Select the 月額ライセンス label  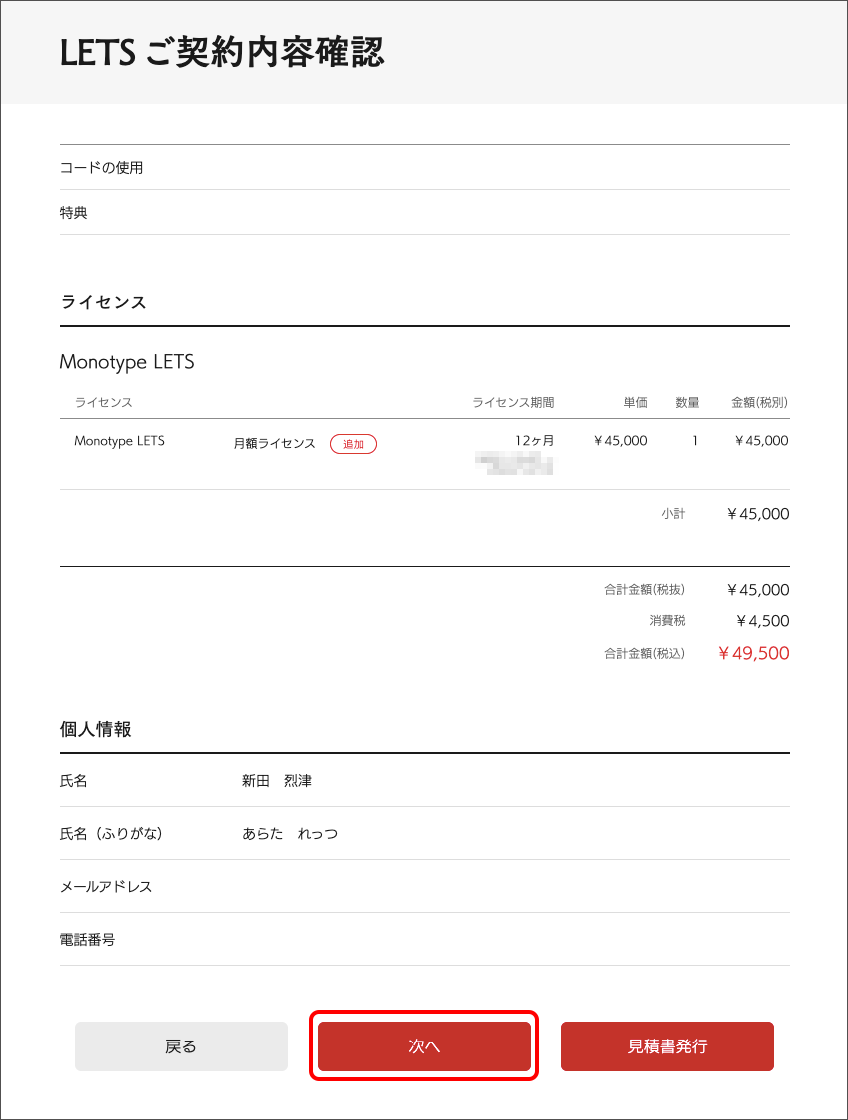pos(274,443)
